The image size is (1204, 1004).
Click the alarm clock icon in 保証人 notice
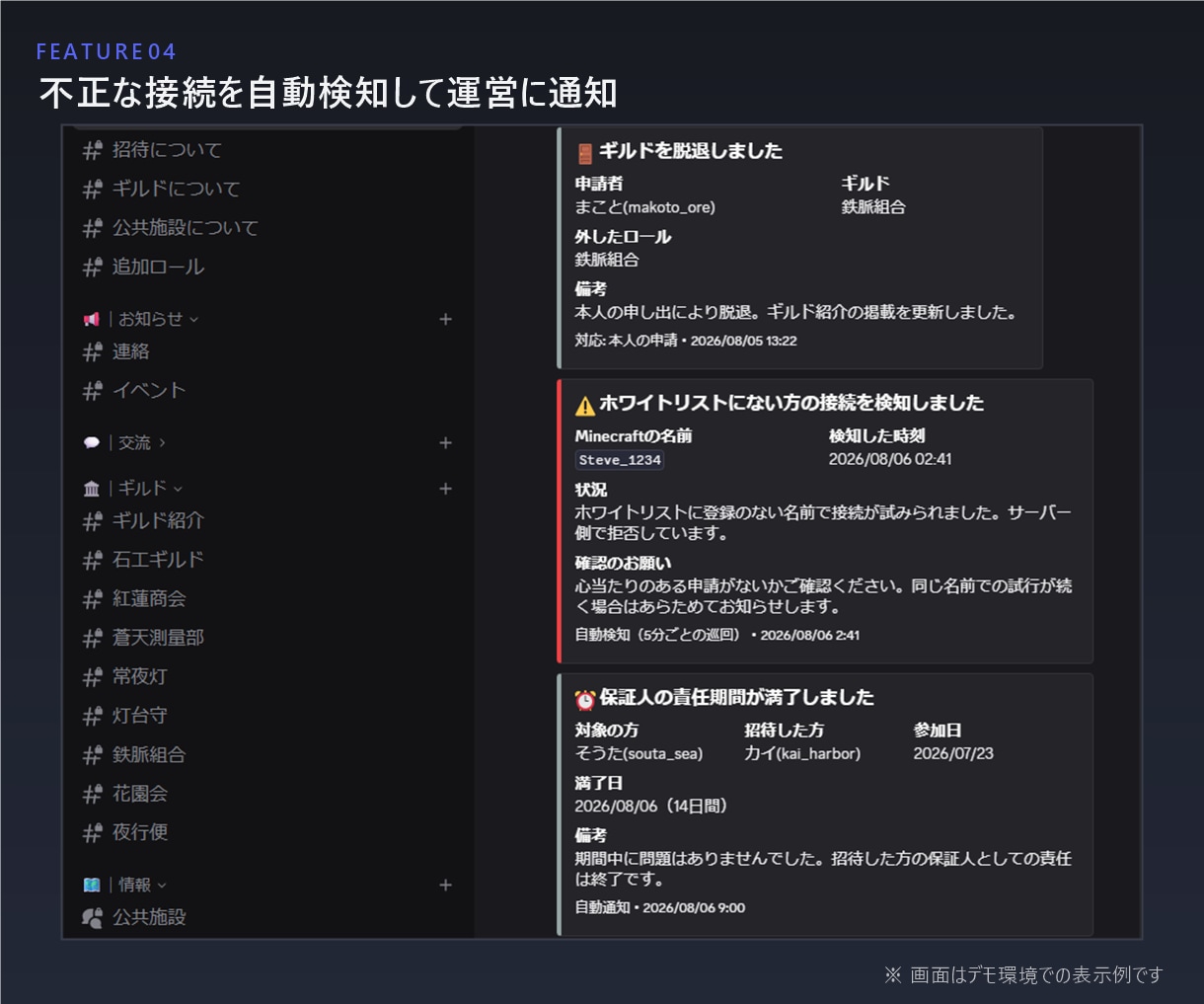point(585,699)
